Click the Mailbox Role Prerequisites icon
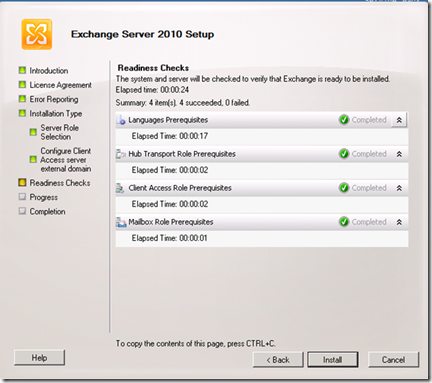 (x=121, y=222)
